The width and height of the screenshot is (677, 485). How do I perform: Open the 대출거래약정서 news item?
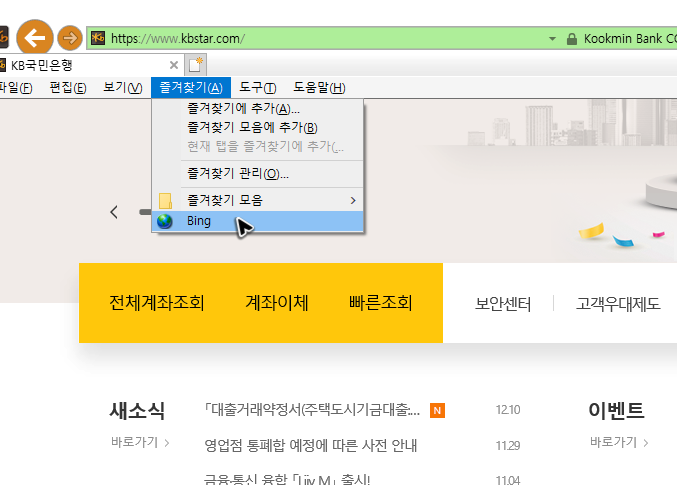click(312, 409)
